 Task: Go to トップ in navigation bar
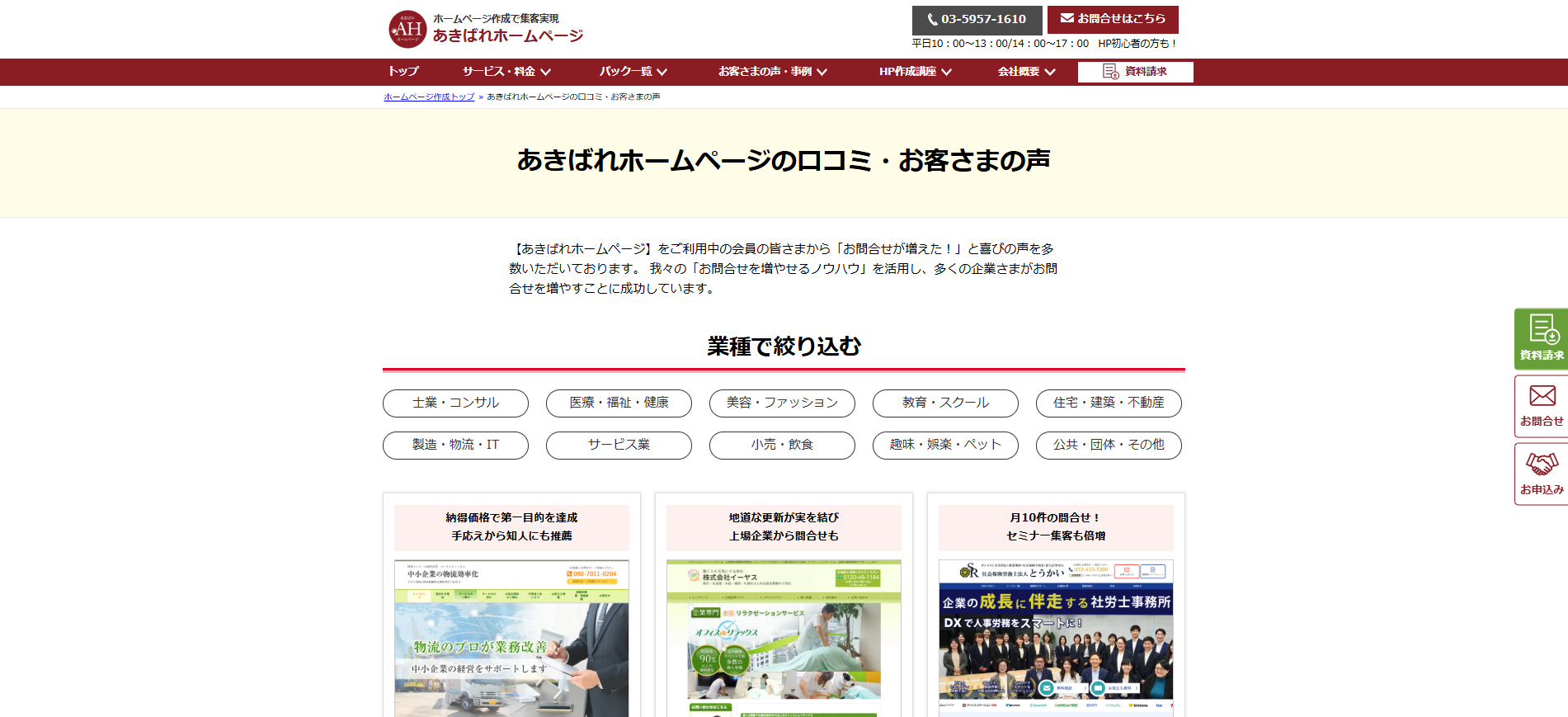[x=403, y=72]
